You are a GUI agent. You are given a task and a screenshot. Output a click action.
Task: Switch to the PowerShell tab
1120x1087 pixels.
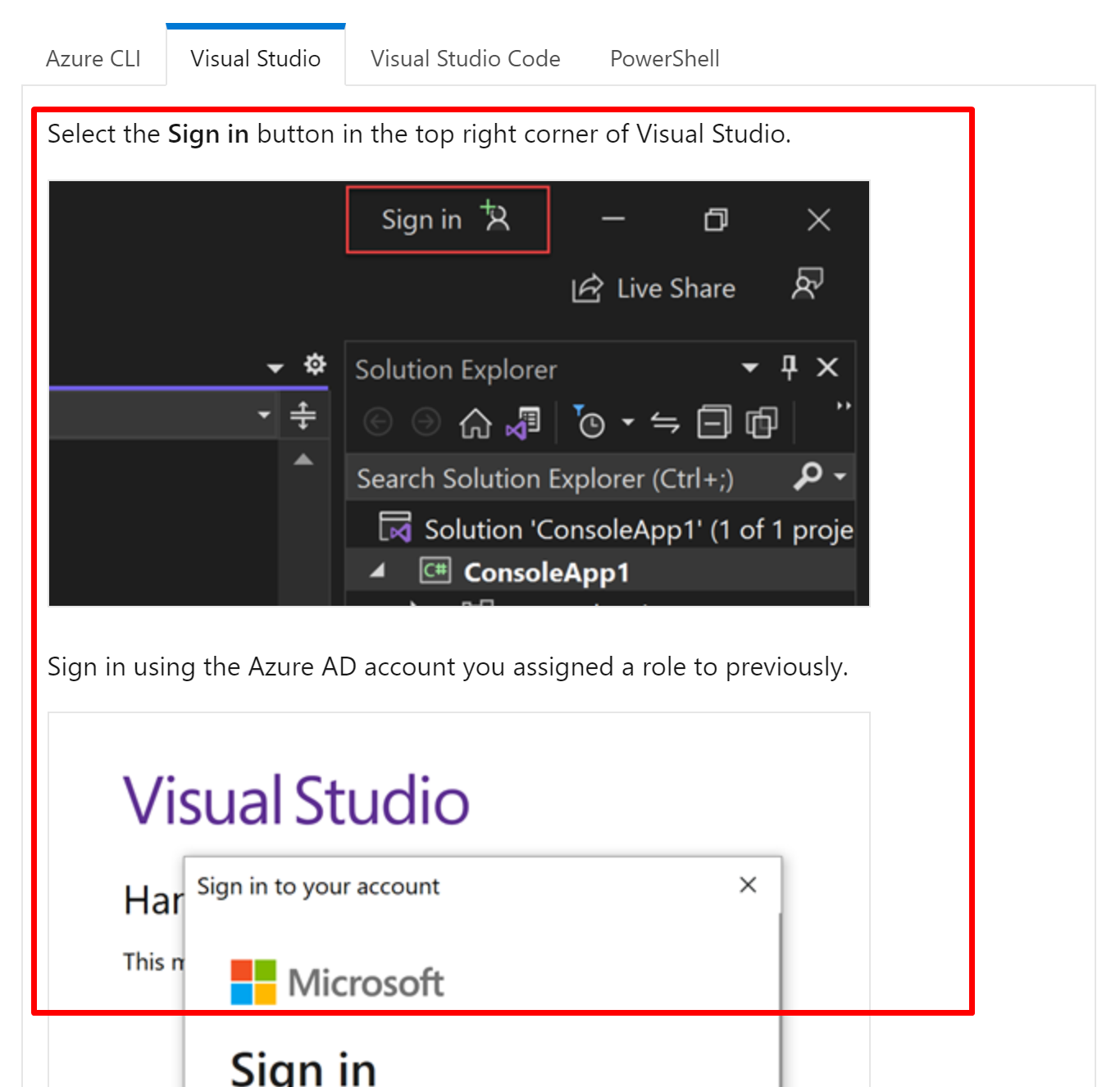click(664, 58)
